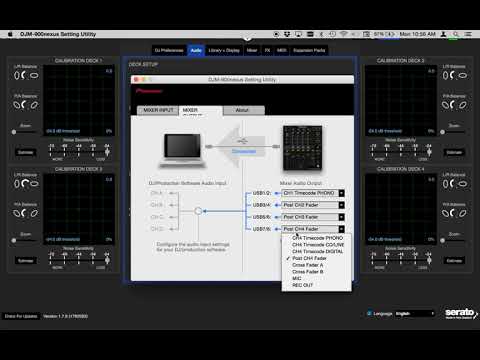Select center crescent P/A Balance icon, Deck 1
This screenshot has height=360, width=480.
[23, 105]
